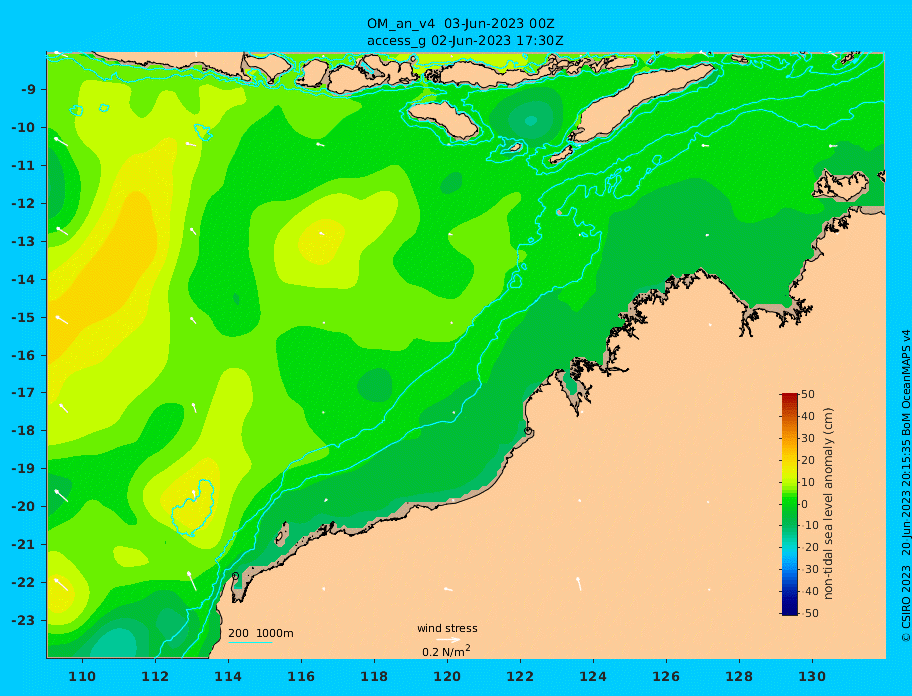Click the color scale bar legend

coord(789,504)
